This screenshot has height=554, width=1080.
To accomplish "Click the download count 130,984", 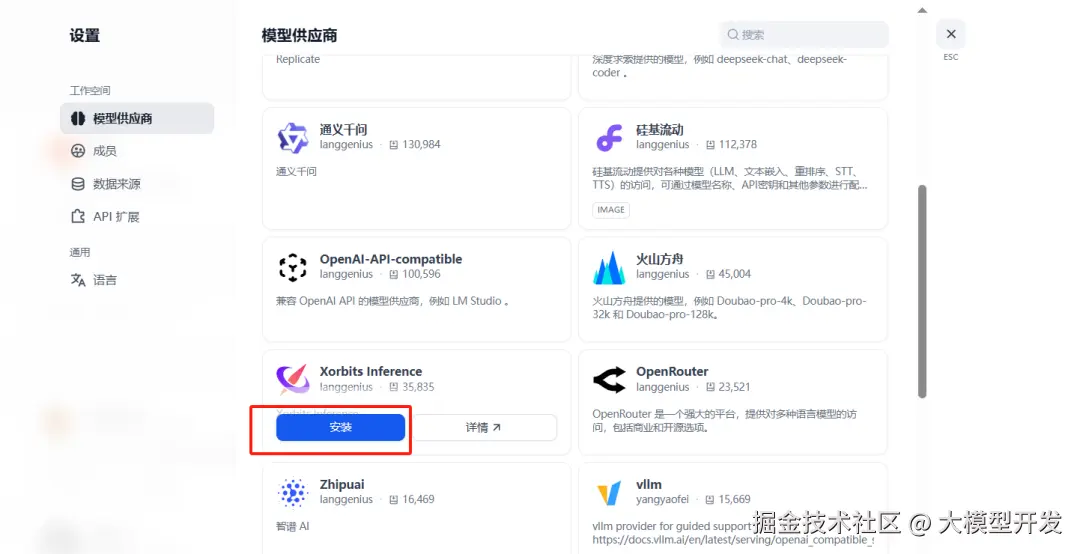I will (x=421, y=145).
